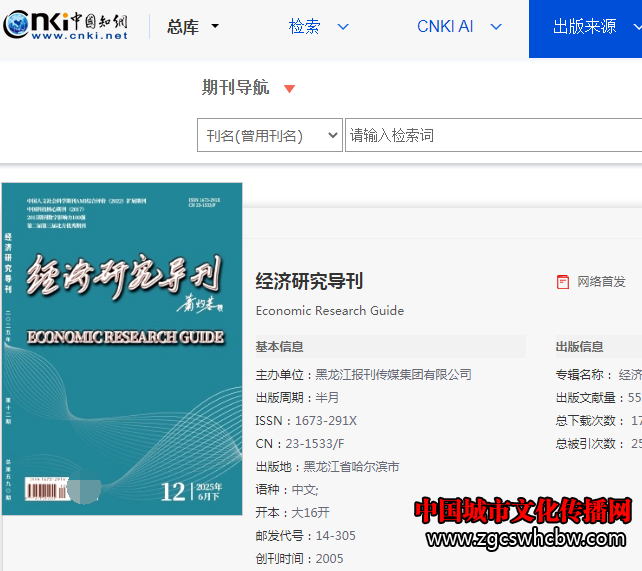Click the Economic Research Guide journal cover
Screen dimensions: 642x571
point(122,348)
